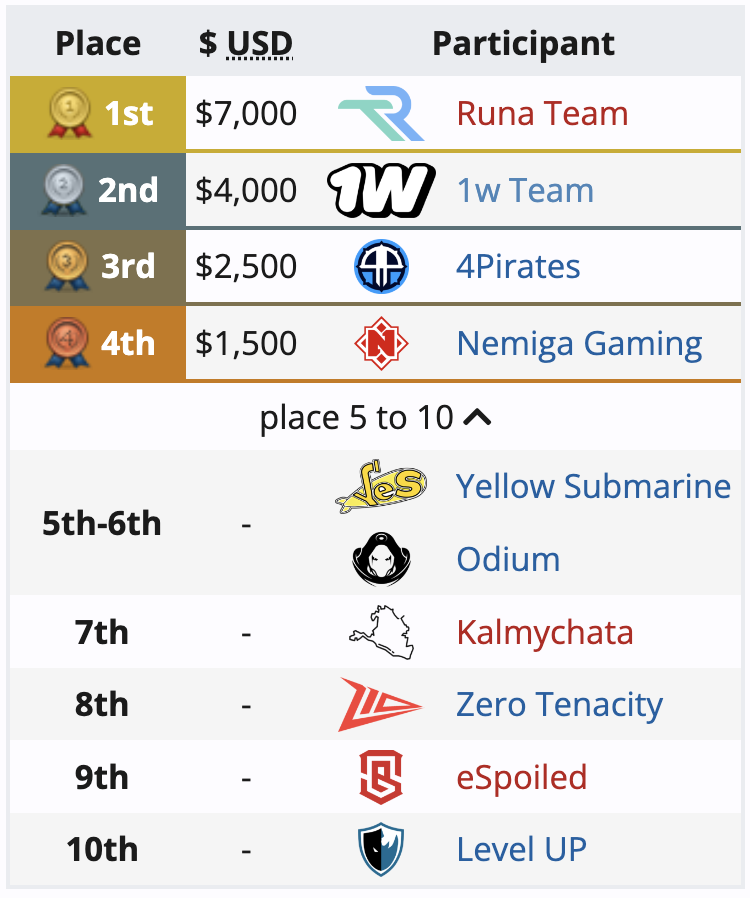Click the Zero Tenacity red arrow logo

pos(380,704)
